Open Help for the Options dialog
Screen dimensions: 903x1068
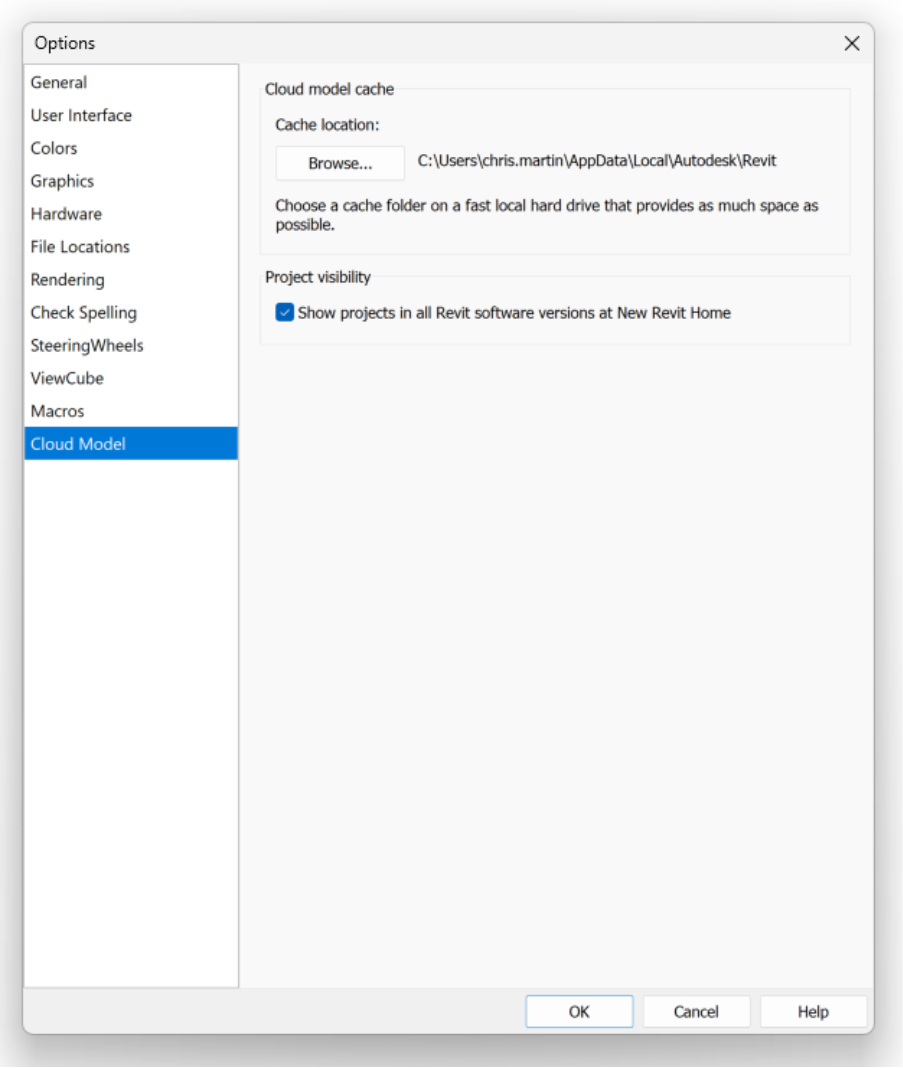click(813, 1011)
